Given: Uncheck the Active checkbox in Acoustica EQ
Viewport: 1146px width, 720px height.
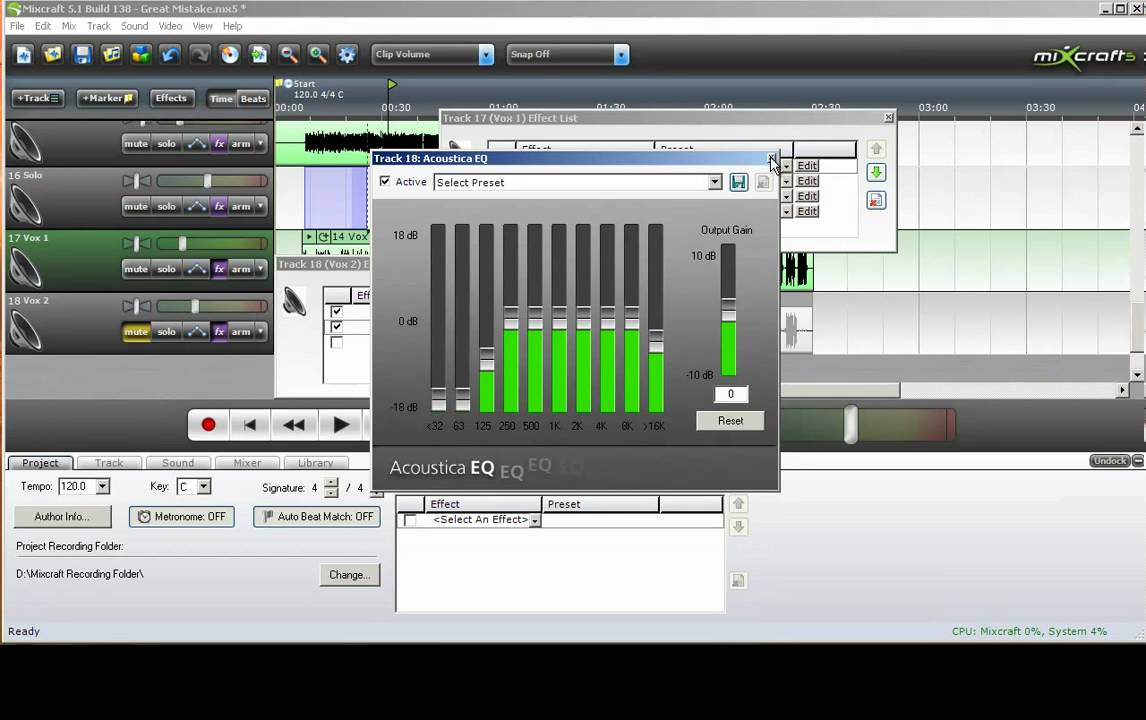Looking at the screenshot, I should pyautogui.click(x=385, y=181).
